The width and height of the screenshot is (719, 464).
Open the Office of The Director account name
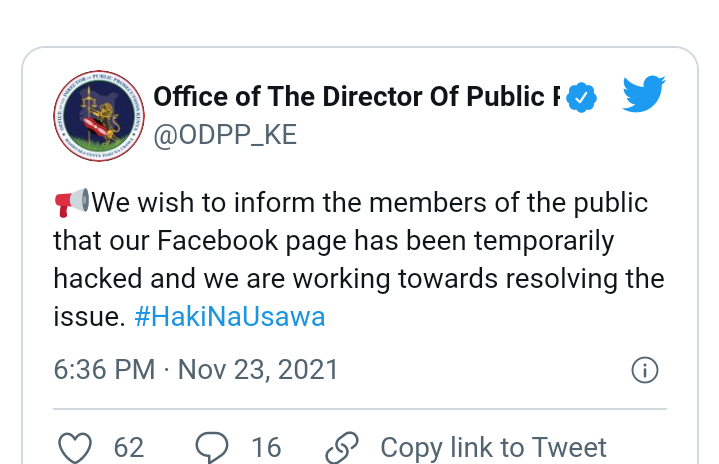tap(356, 97)
